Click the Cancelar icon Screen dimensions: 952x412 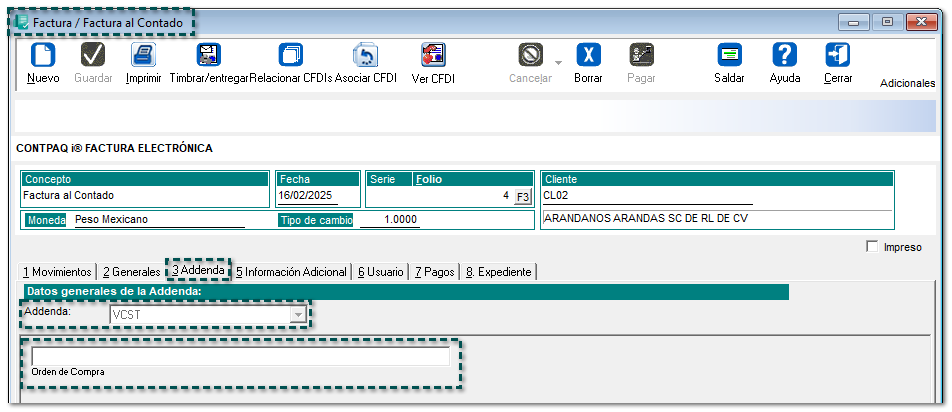531,55
